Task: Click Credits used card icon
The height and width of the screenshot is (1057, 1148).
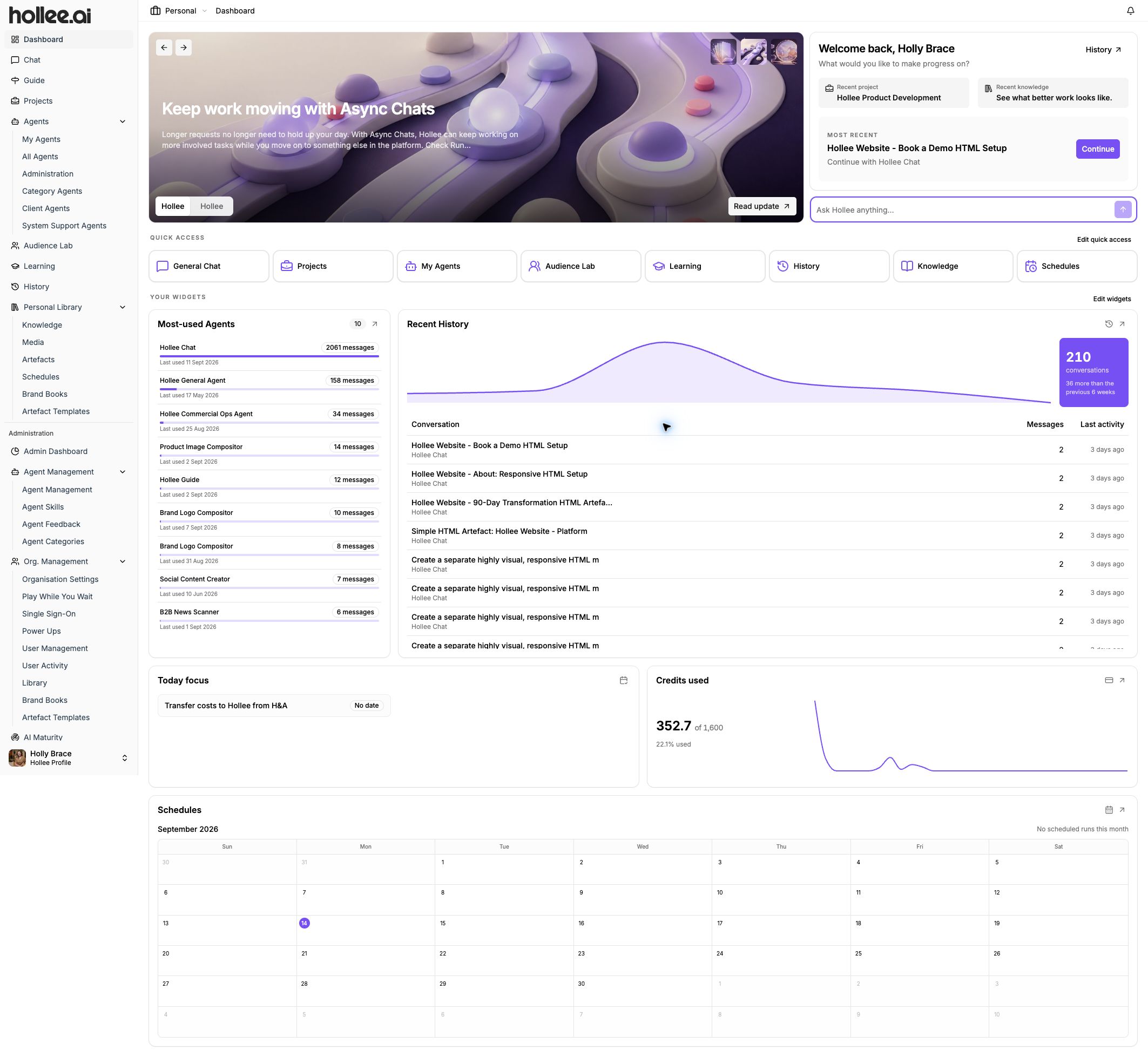Action: (x=1109, y=681)
